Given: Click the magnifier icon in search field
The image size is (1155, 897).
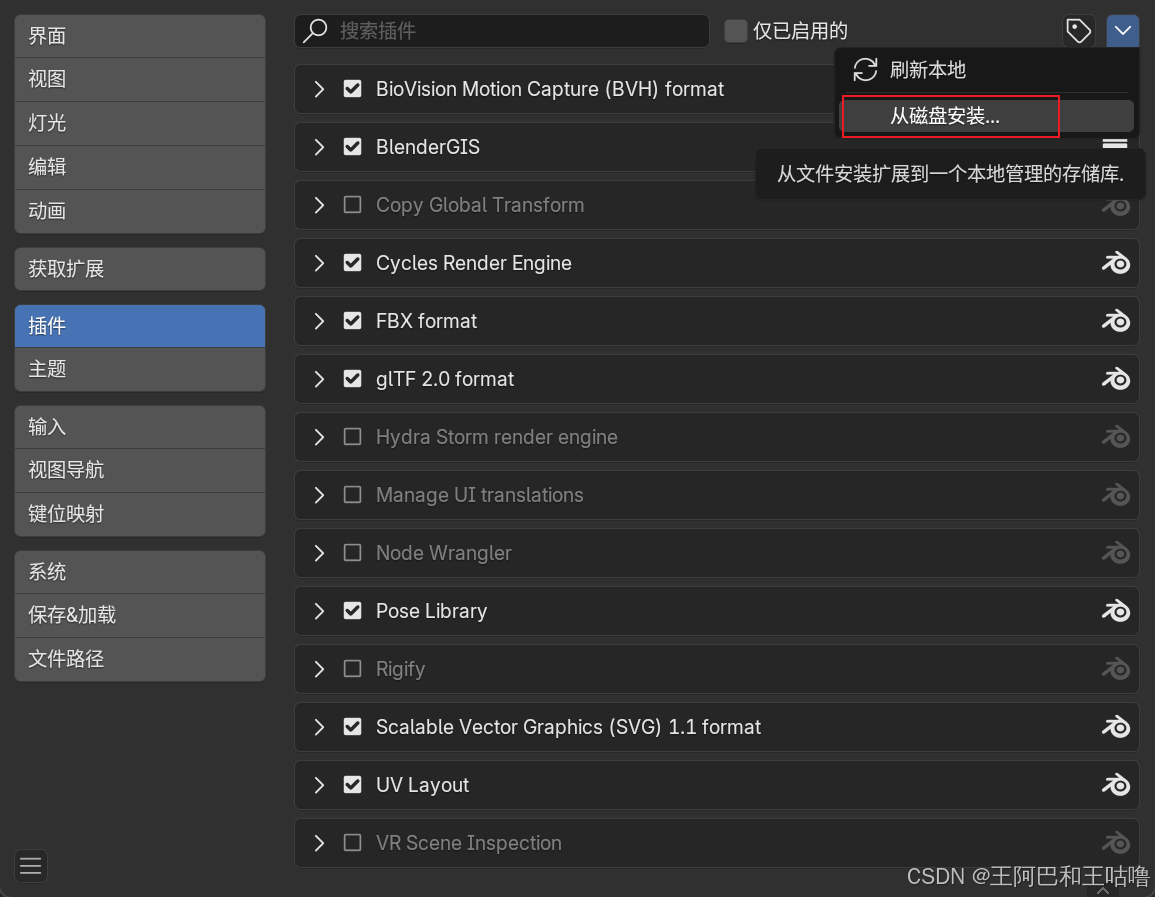Looking at the screenshot, I should pos(316,31).
